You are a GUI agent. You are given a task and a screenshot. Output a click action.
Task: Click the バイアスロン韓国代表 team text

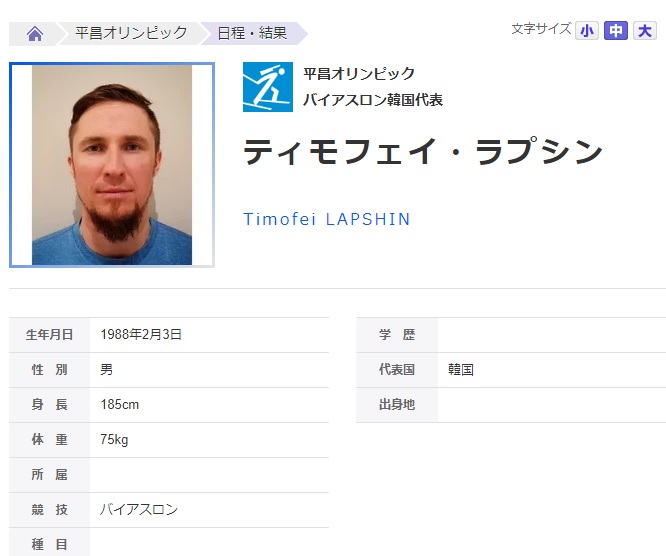pos(373,100)
